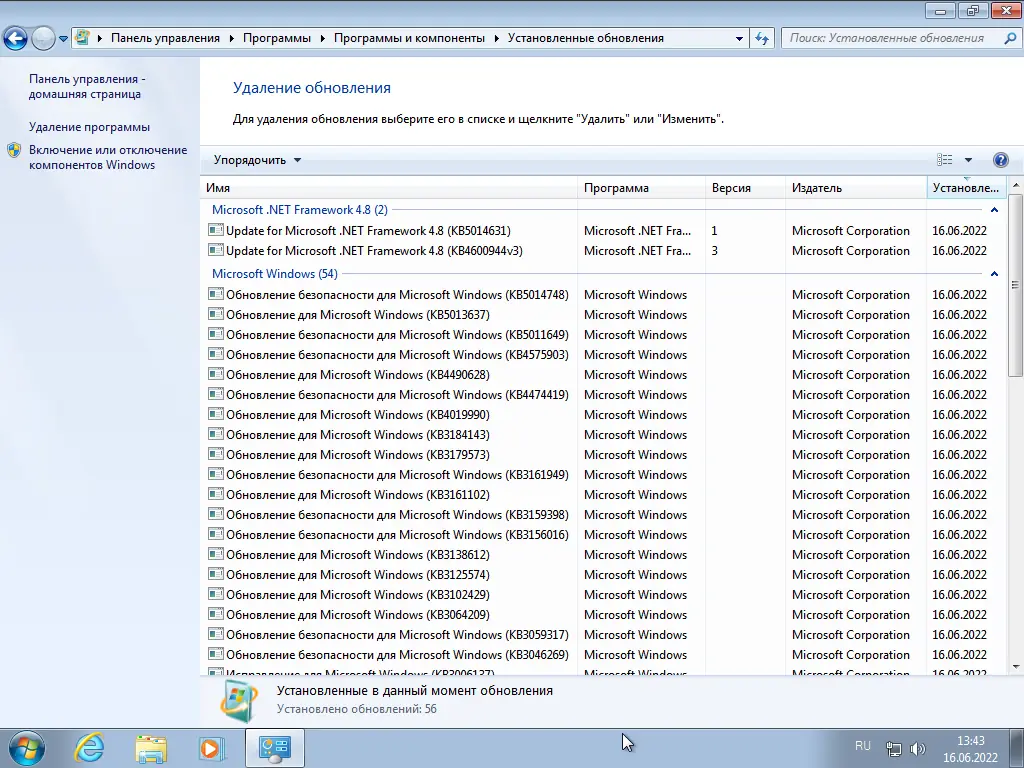Launch Internet Explorer from taskbar
This screenshot has height=768, width=1024.
(89, 748)
